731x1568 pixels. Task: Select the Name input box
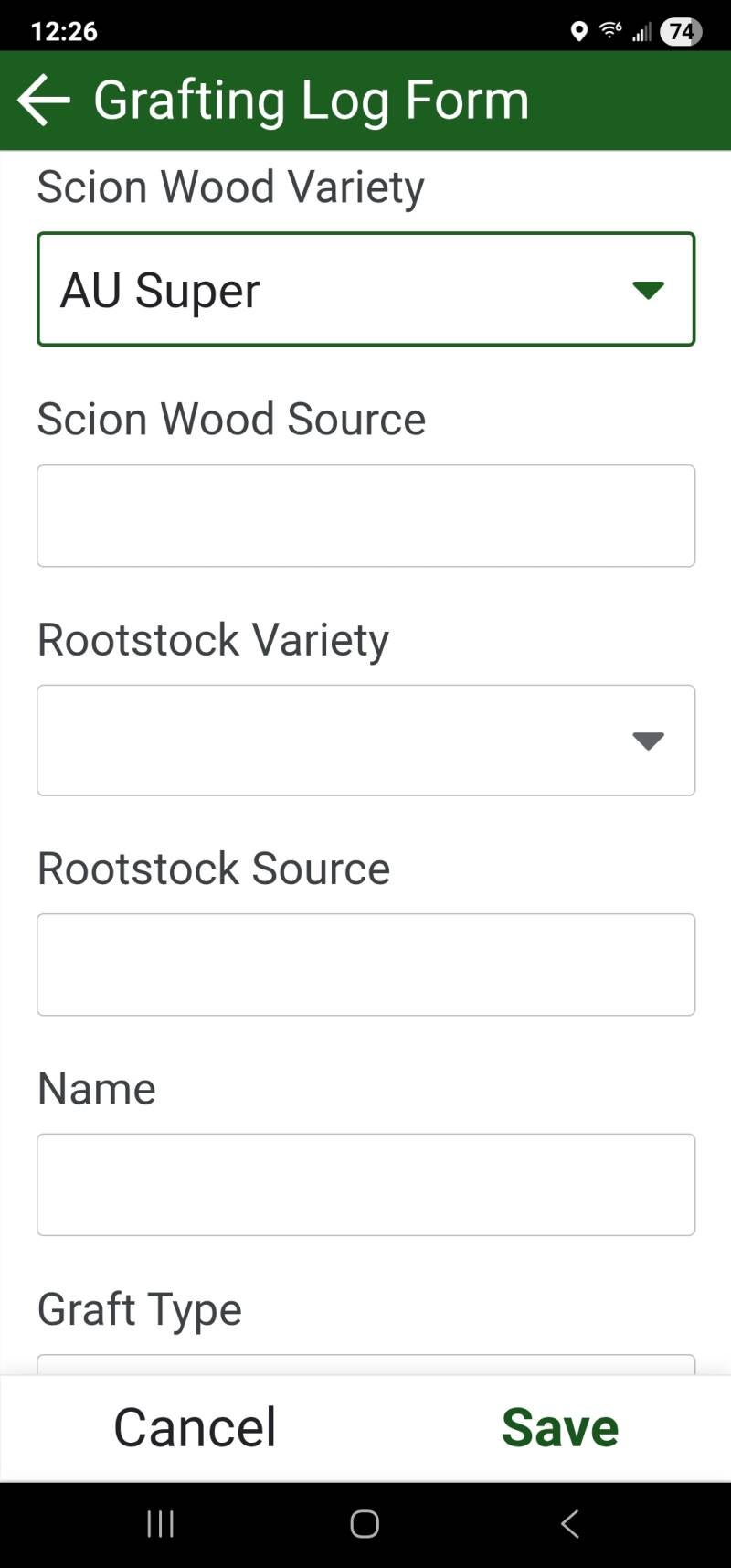365,1185
